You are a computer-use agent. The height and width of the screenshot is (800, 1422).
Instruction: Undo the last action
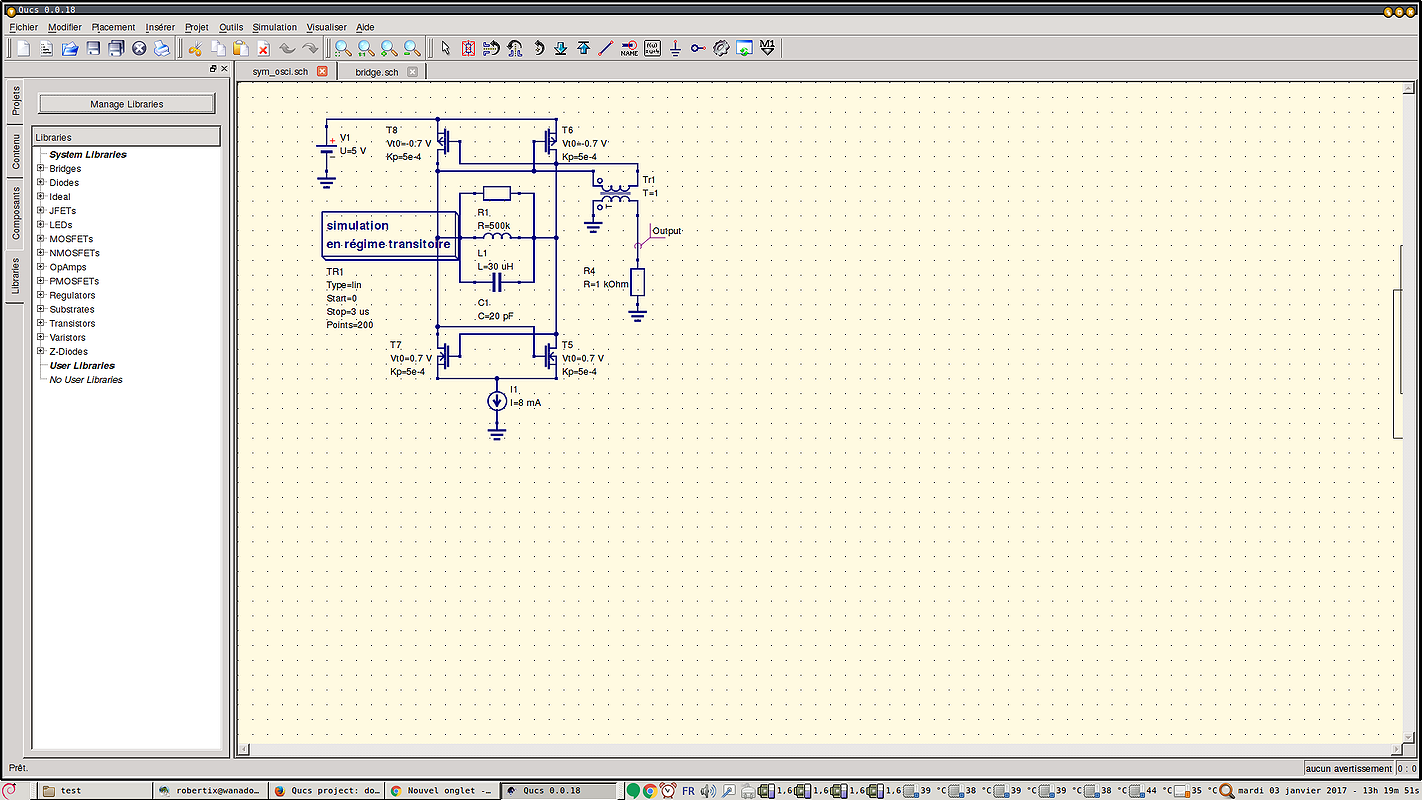click(287, 48)
